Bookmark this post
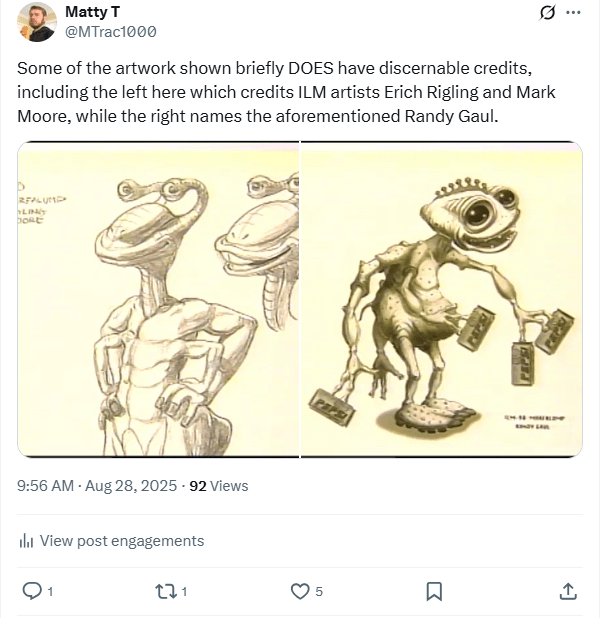The image size is (602, 618). pos(434,591)
